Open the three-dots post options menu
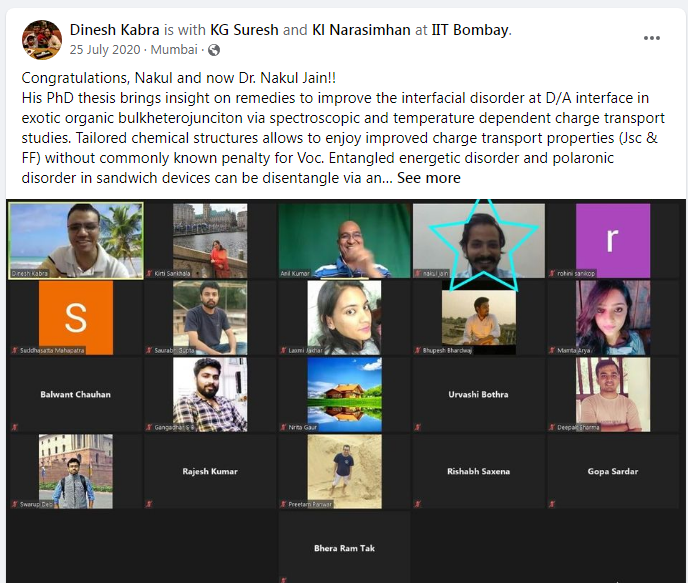The height and width of the screenshot is (583, 688). [652, 38]
